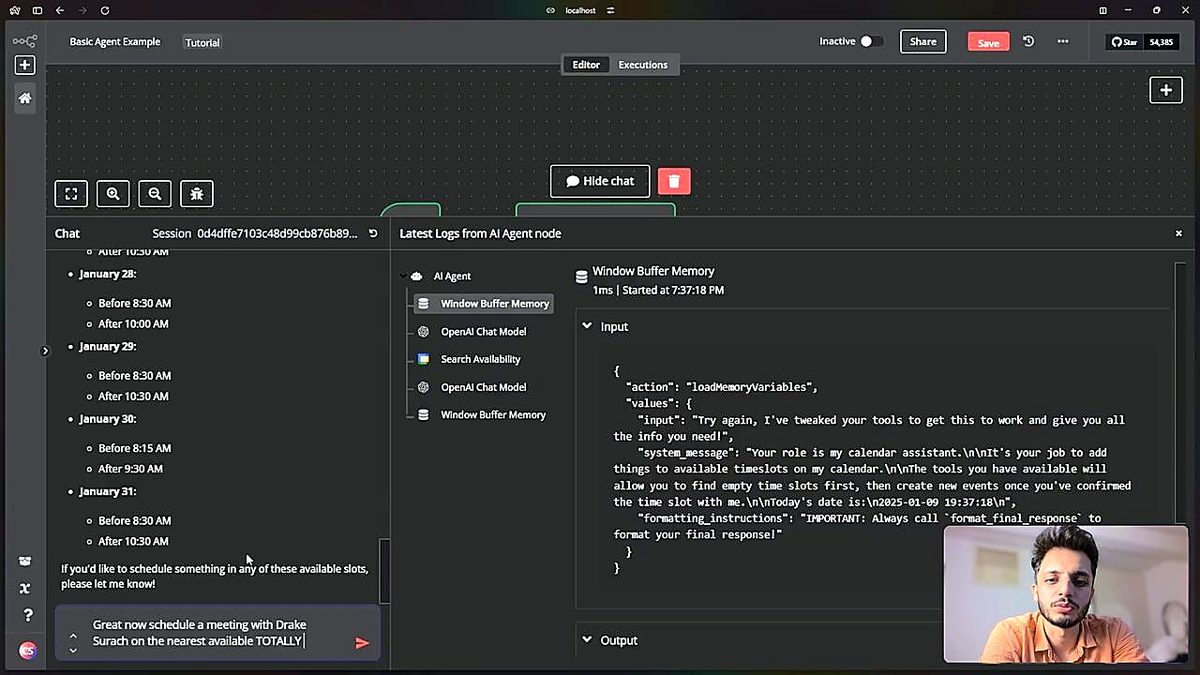Viewport: 1200px width, 675px height.
Task: Click the n8n workflow logo icon
Action: coord(25,41)
